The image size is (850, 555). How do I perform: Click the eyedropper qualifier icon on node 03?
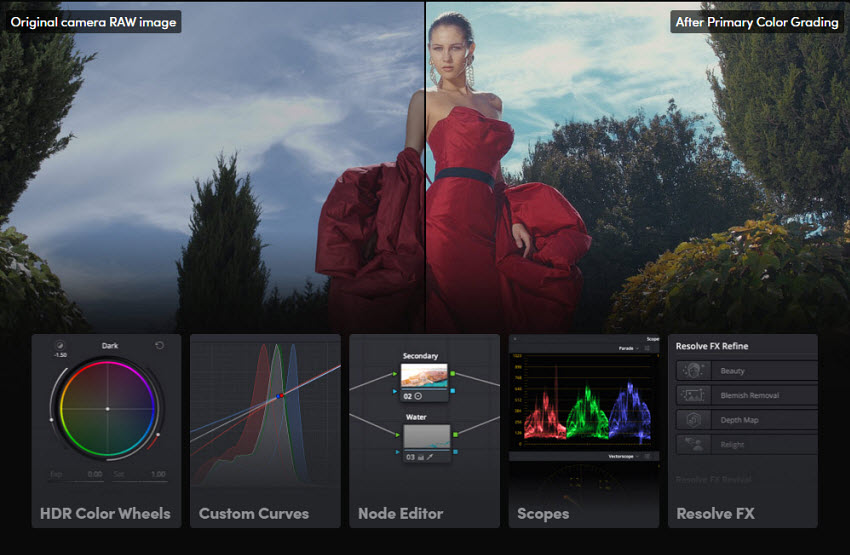(x=429, y=457)
